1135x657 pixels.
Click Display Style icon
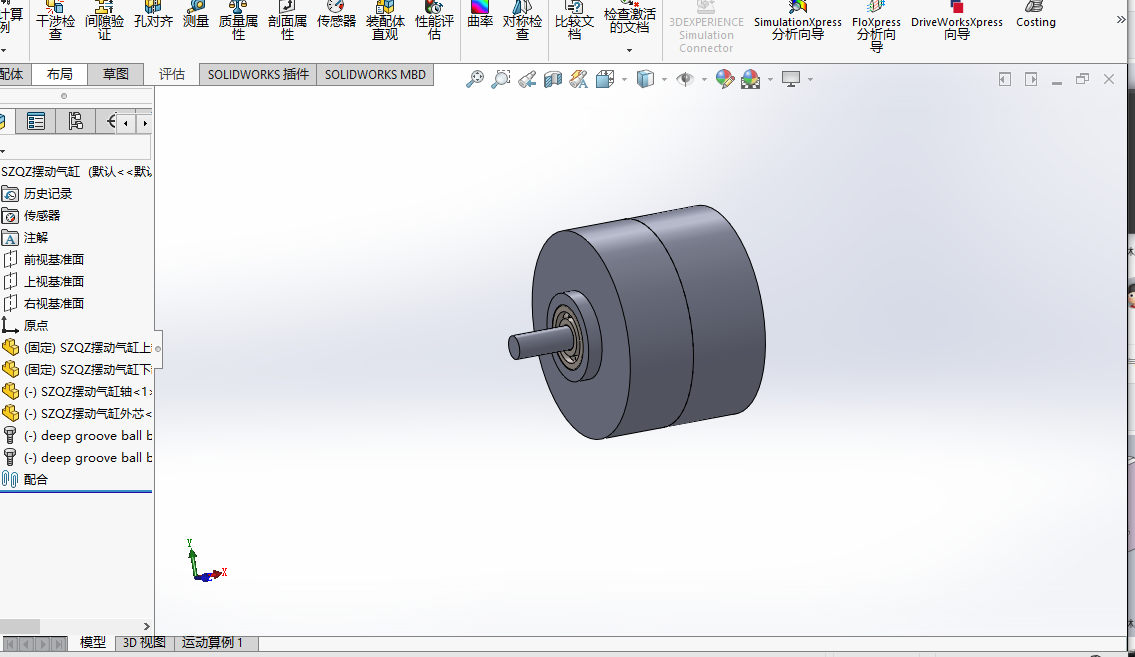(x=645, y=79)
